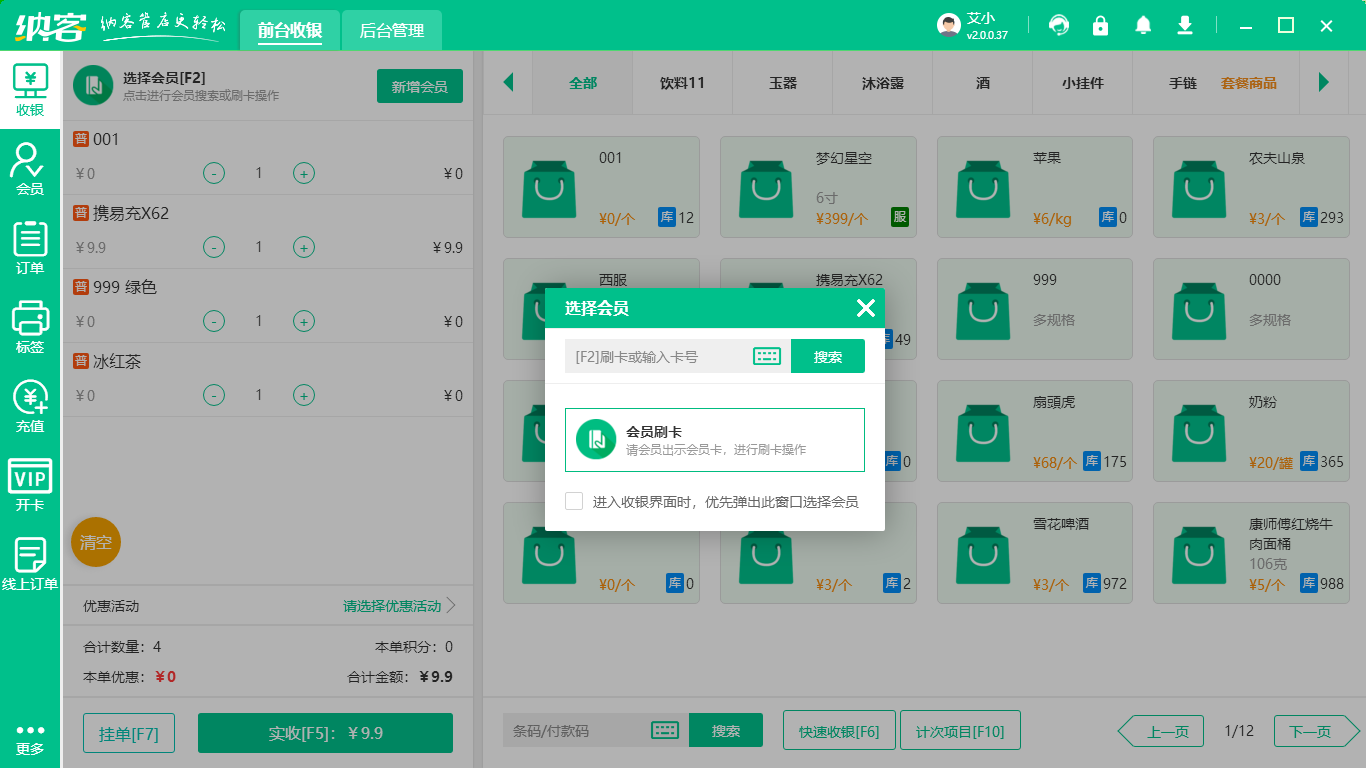Click the card number input field
Screen dimensions: 1366x768
(657, 356)
